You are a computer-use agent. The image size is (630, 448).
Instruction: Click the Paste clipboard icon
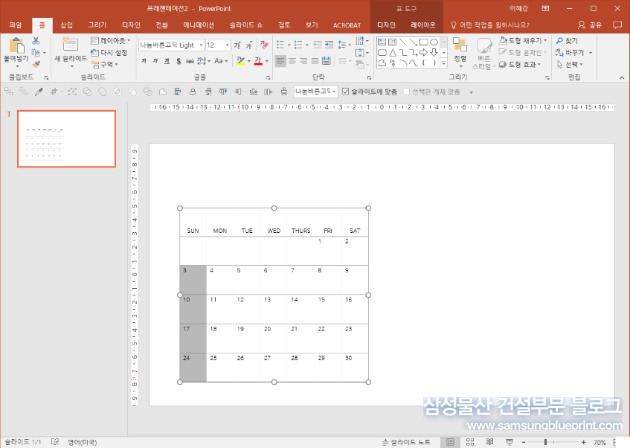pos(16,45)
